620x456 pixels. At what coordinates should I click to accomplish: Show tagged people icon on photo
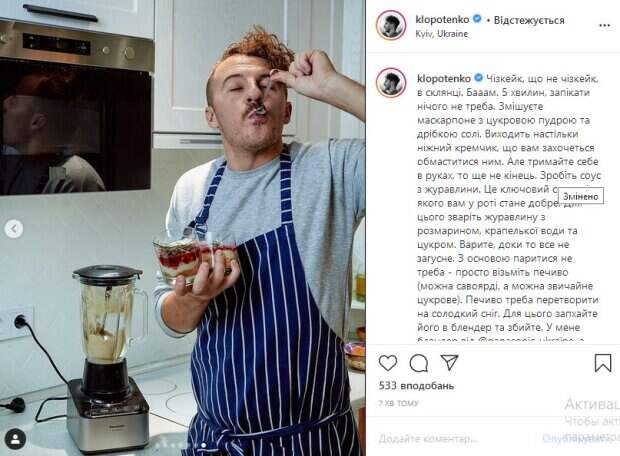coord(16,439)
